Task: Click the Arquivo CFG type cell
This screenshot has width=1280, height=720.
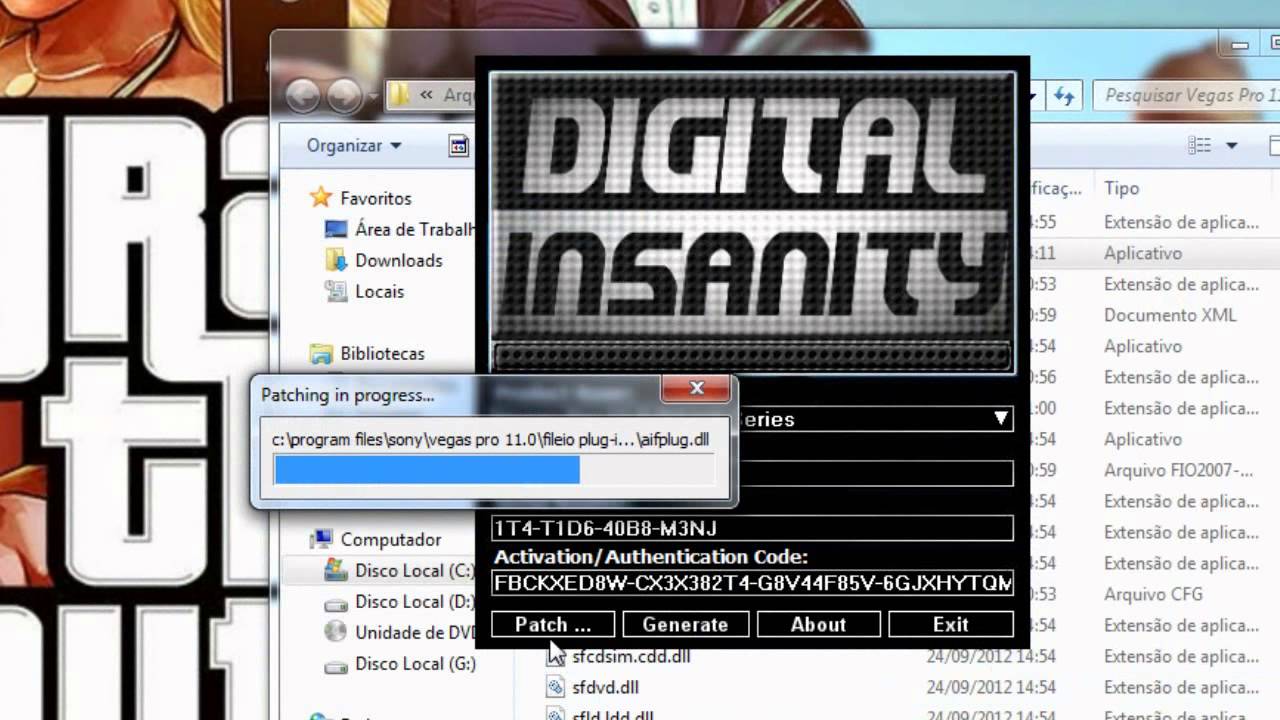Action: [1152, 594]
